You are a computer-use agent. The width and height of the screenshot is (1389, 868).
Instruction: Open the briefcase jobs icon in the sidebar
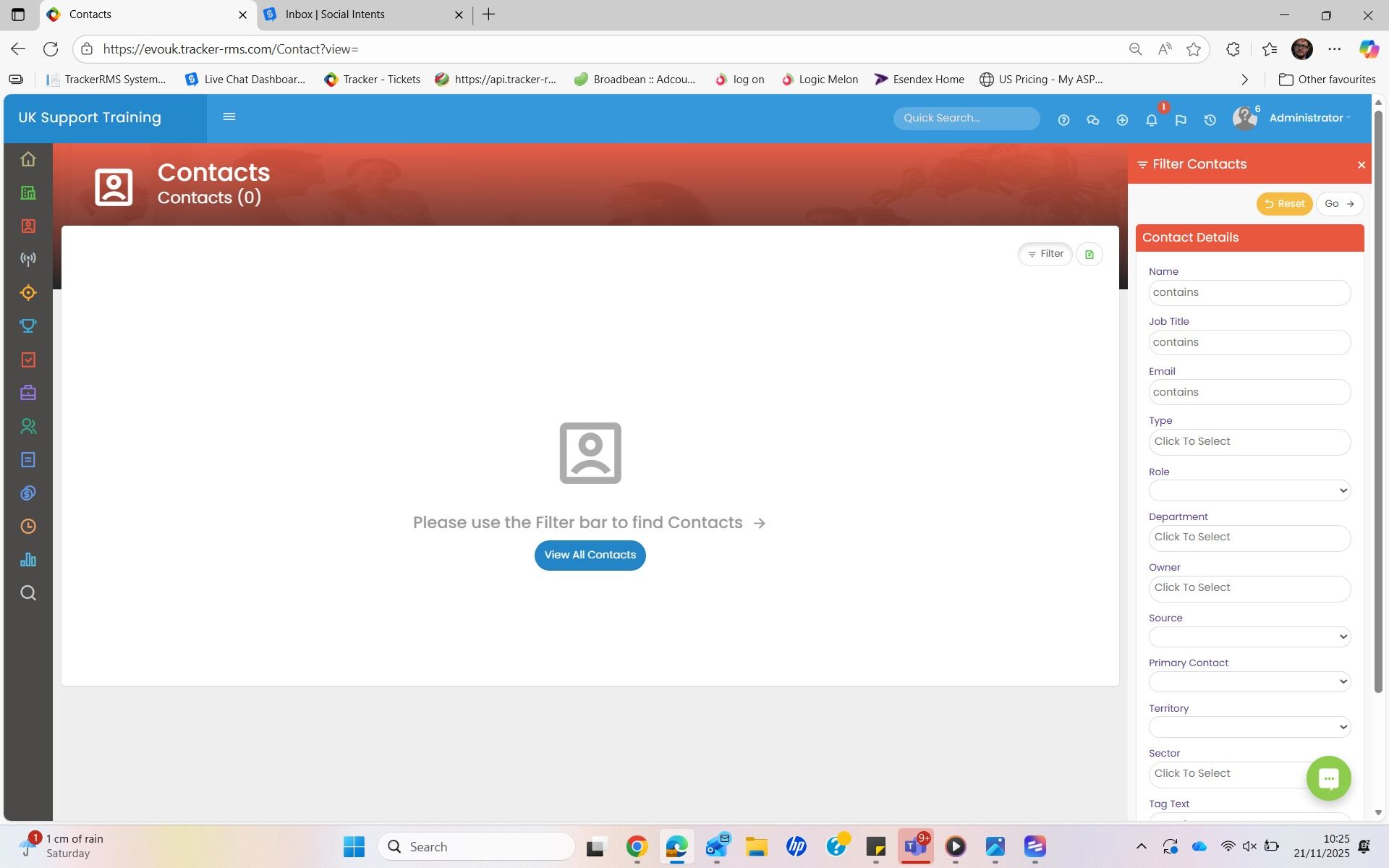coord(28,393)
